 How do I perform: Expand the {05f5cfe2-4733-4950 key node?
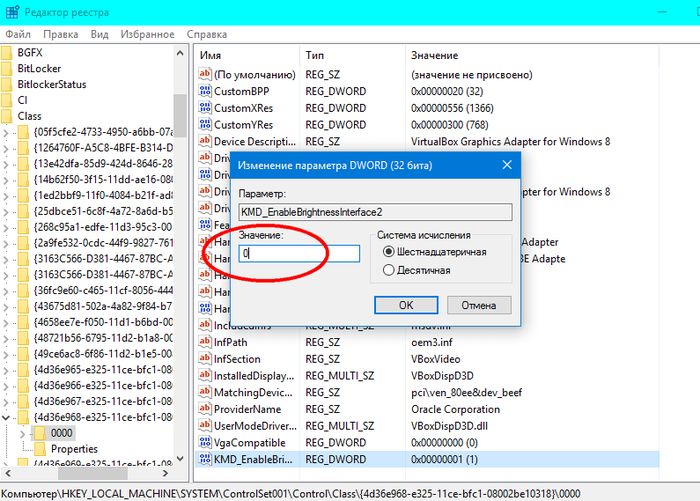pyautogui.click(x=8, y=131)
